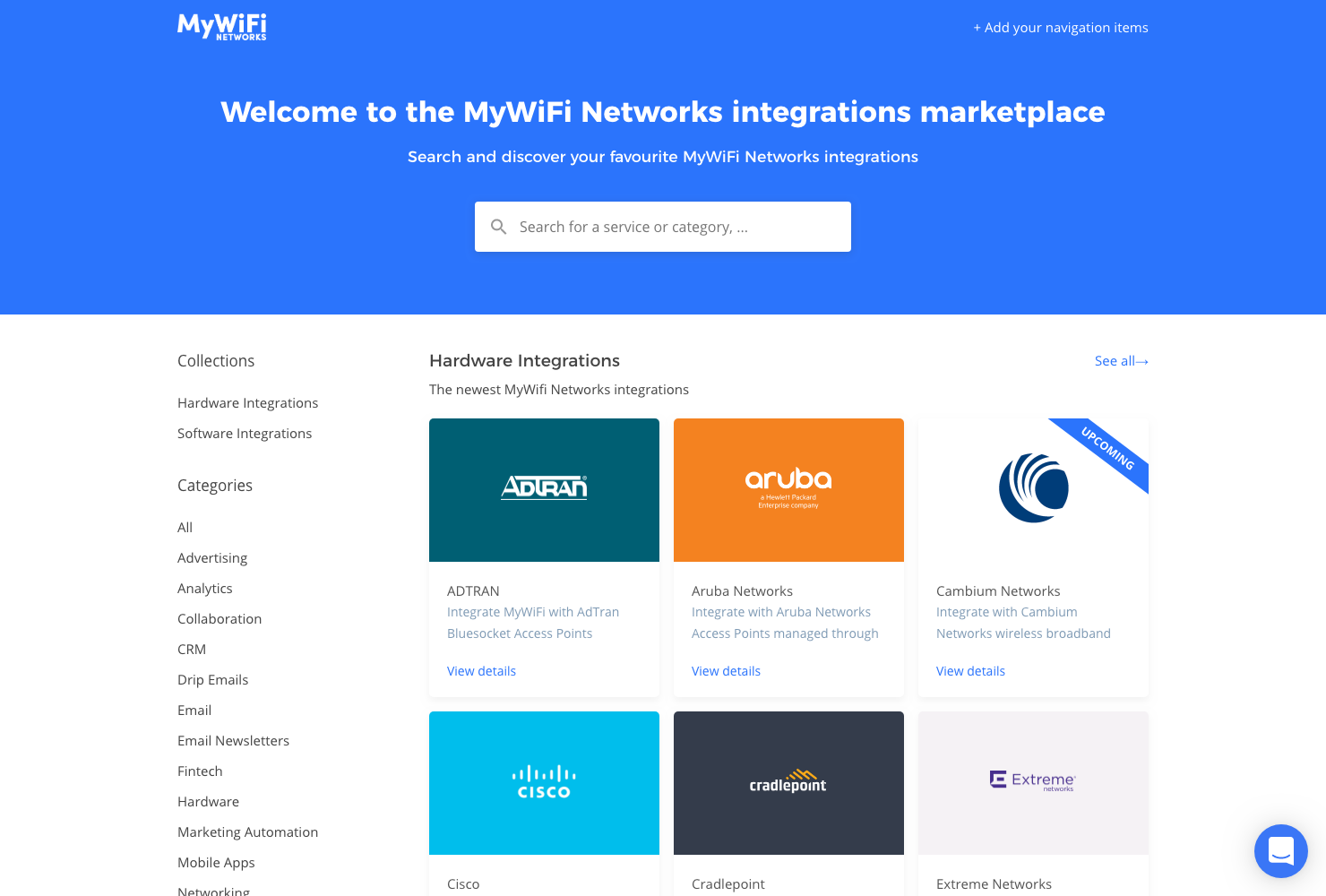Filter by Fintech category

(x=200, y=771)
